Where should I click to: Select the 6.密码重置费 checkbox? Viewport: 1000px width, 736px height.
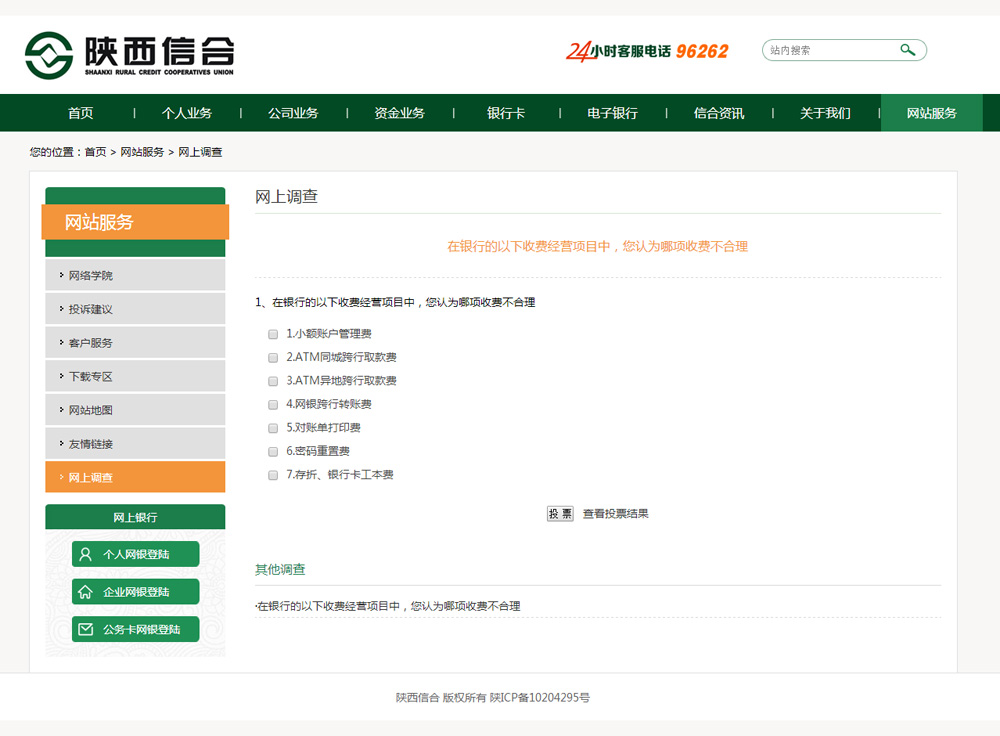272,452
